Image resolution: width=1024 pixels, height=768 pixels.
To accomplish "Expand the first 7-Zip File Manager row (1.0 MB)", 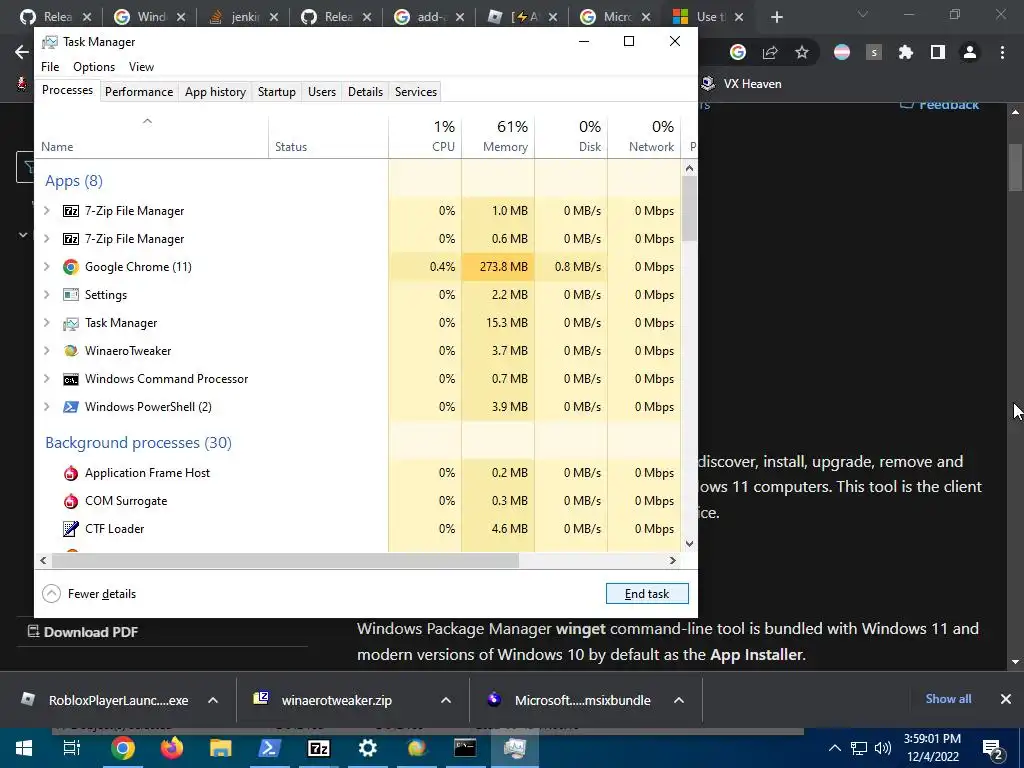I will point(46,211).
